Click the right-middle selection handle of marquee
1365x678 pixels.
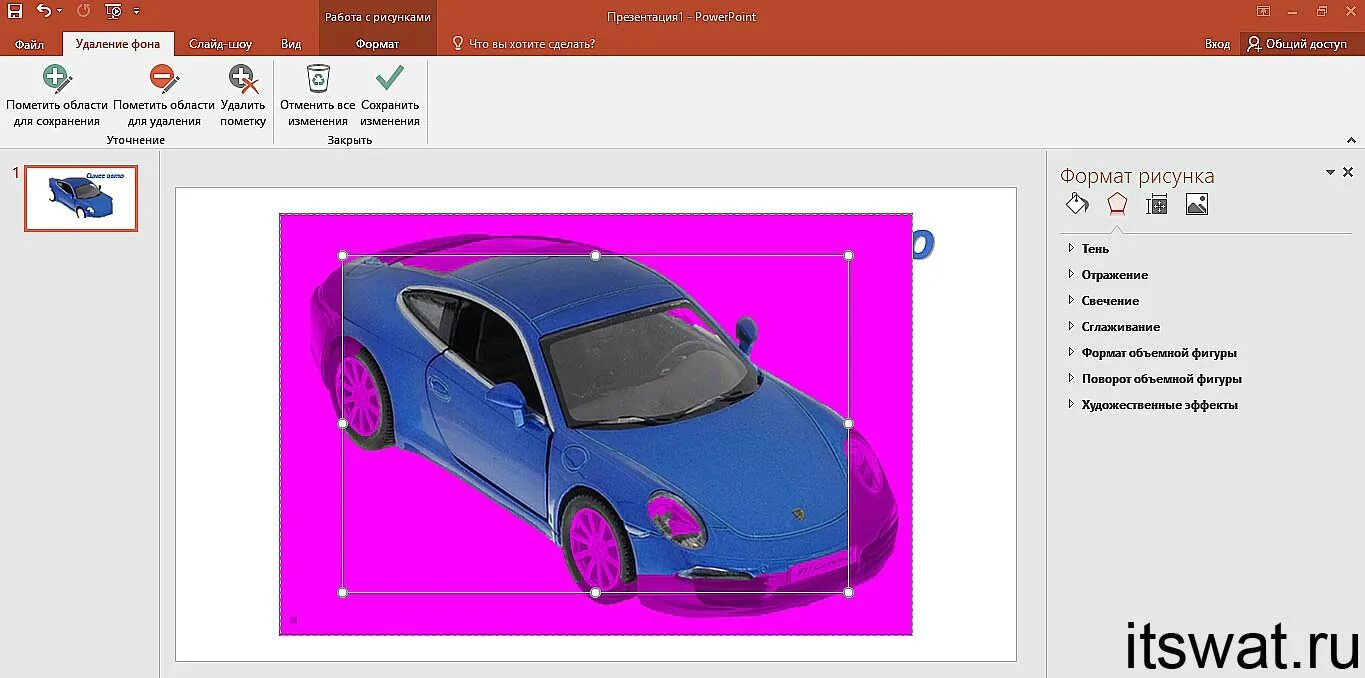849,424
